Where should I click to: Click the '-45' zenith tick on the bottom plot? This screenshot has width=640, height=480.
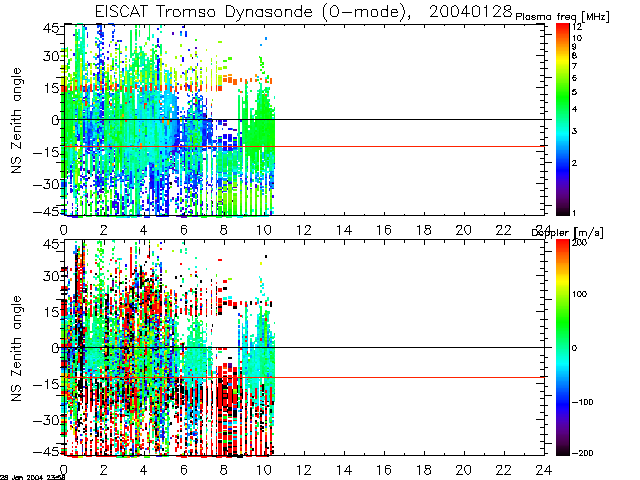47,452
